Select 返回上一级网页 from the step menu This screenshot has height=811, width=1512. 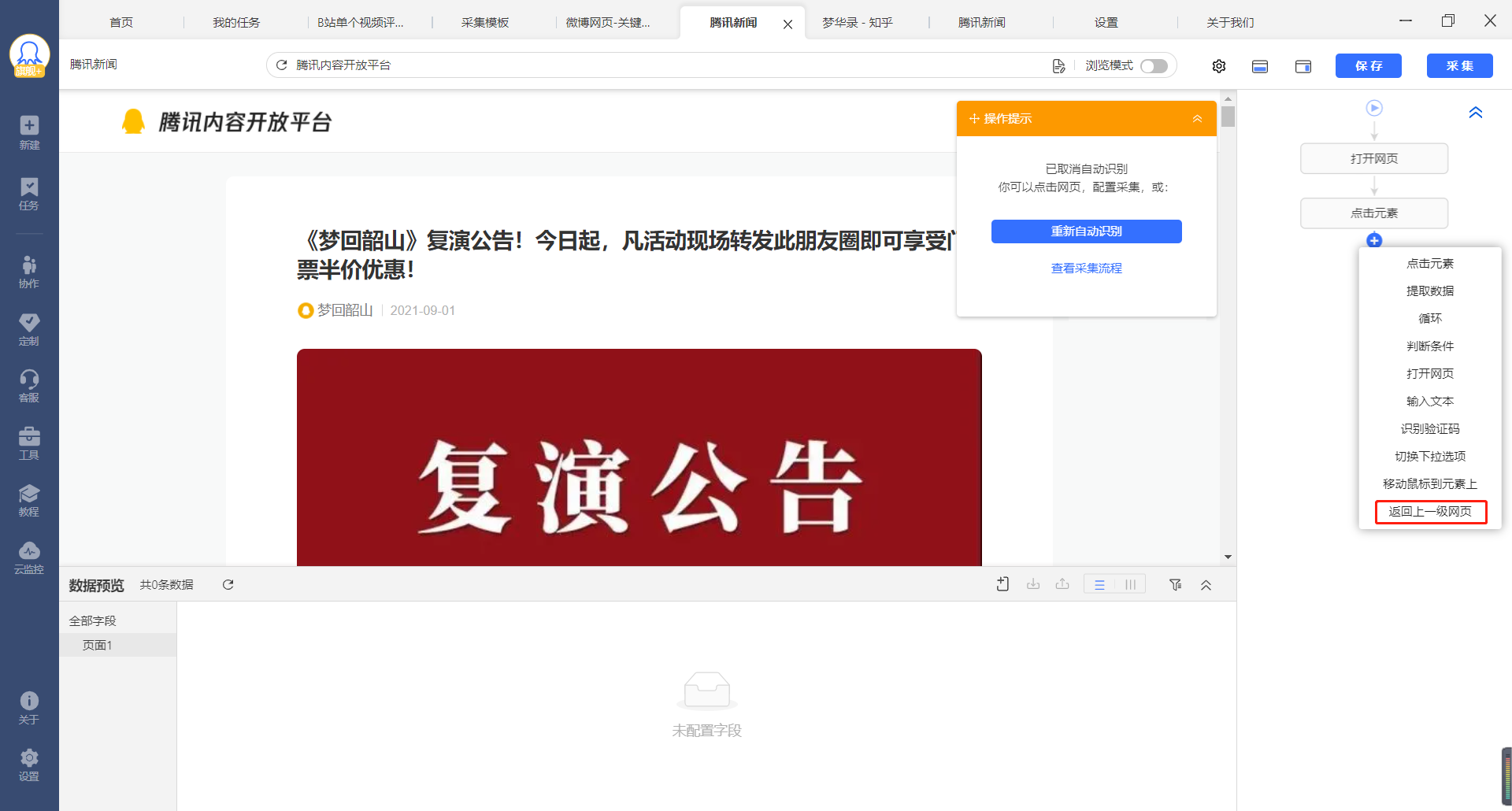[1430, 512]
